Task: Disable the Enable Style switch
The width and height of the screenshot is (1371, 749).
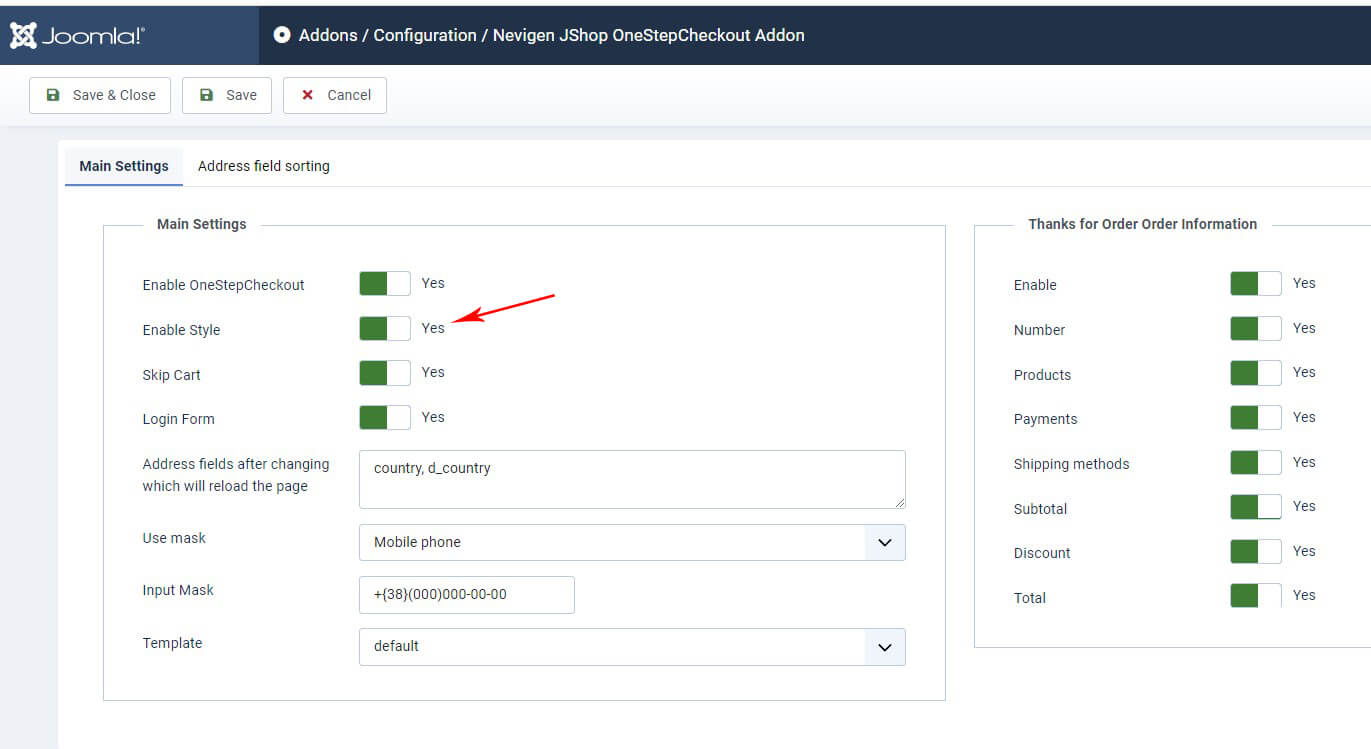Action: [385, 328]
